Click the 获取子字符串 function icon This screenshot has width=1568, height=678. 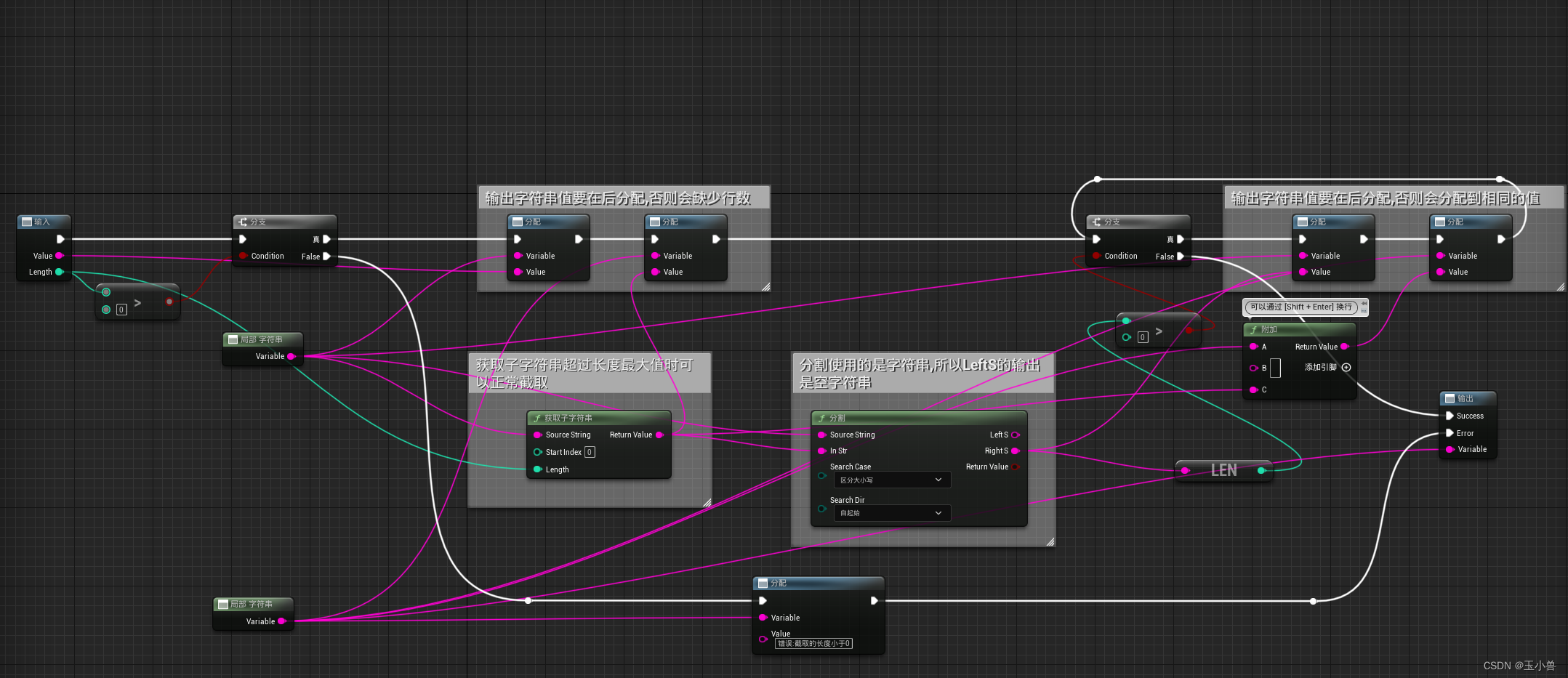click(x=537, y=418)
